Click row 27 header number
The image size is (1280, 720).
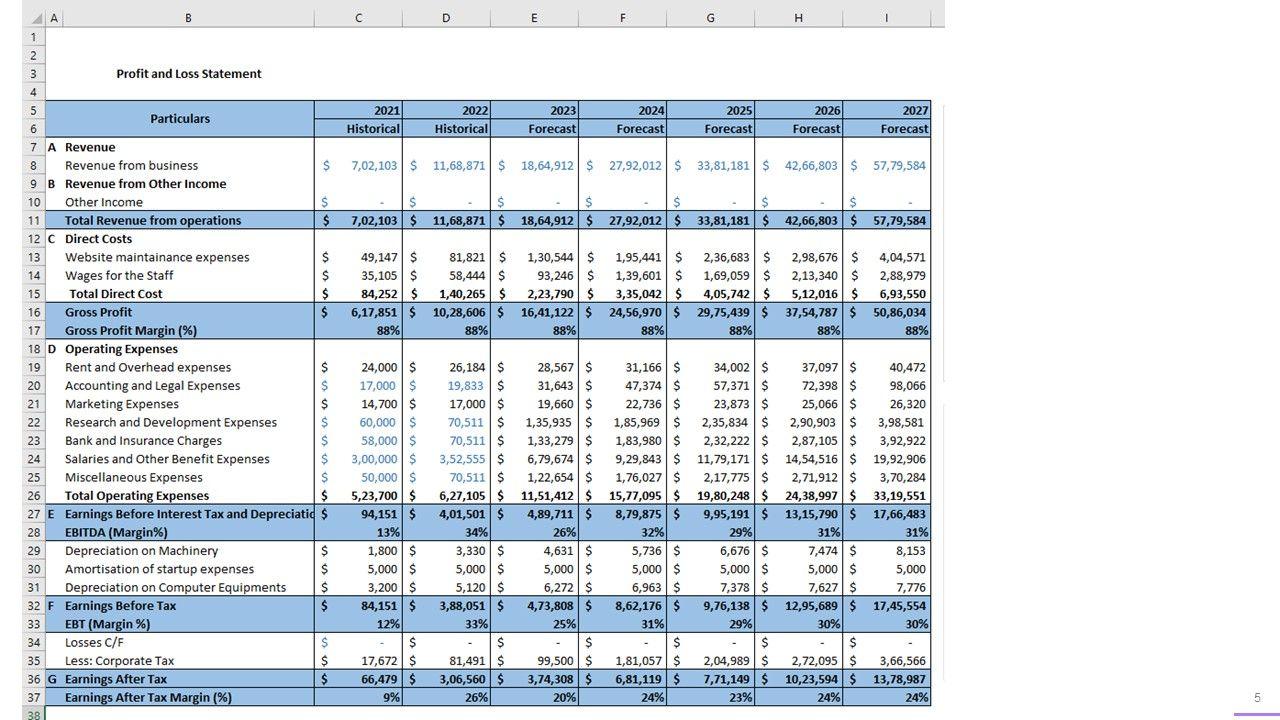click(33, 514)
